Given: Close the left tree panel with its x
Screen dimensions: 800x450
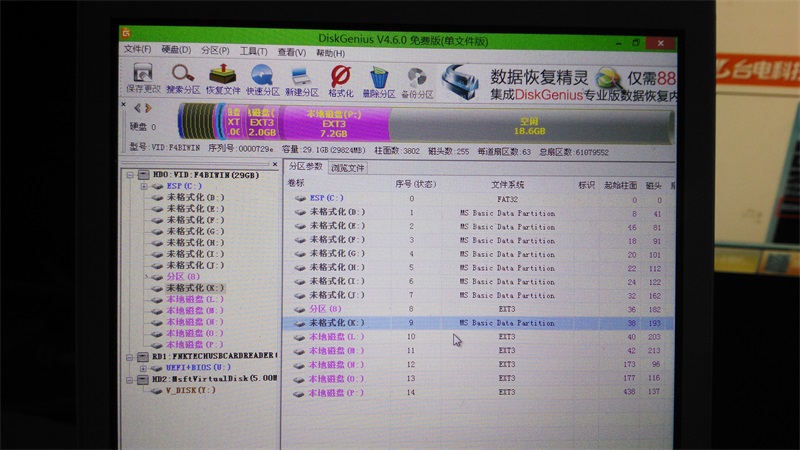Looking at the screenshot, I should pyautogui.click(x=274, y=164).
